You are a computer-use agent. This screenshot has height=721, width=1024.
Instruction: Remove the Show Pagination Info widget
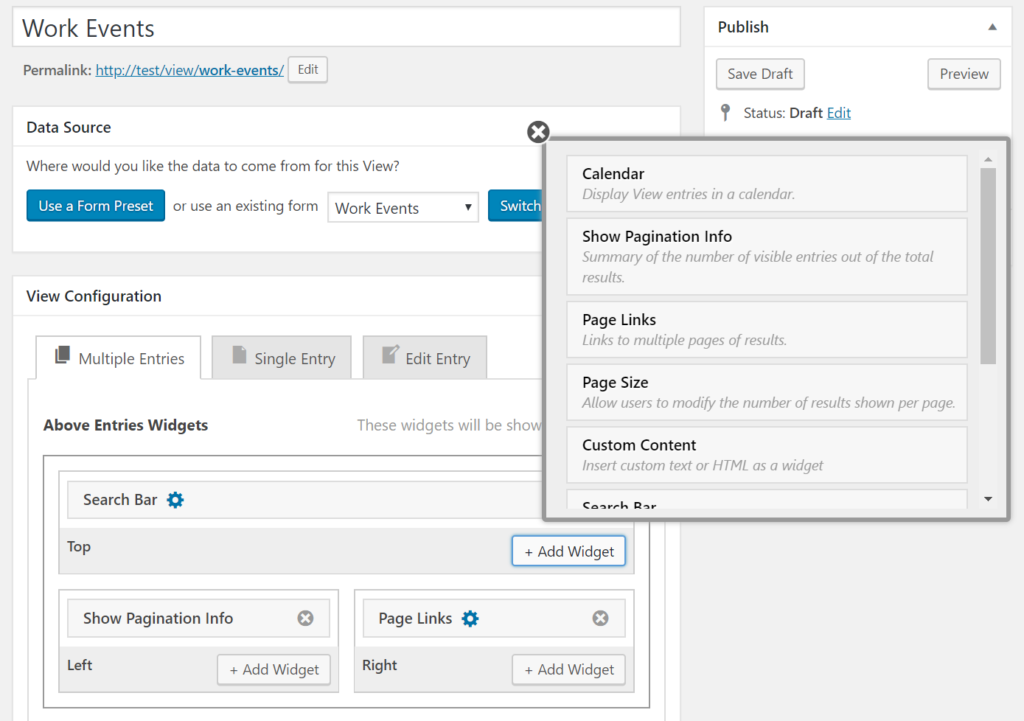pyautogui.click(x=306, y=617)
